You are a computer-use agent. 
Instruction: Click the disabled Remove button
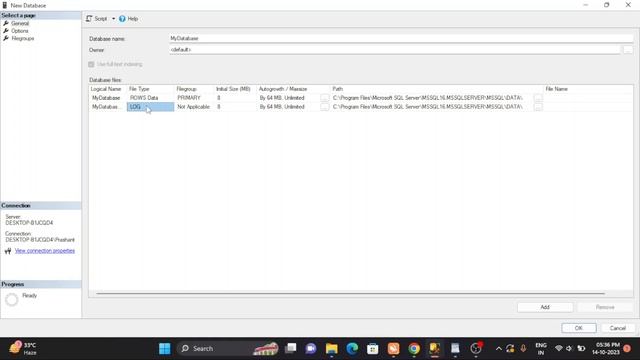point(605,307)
